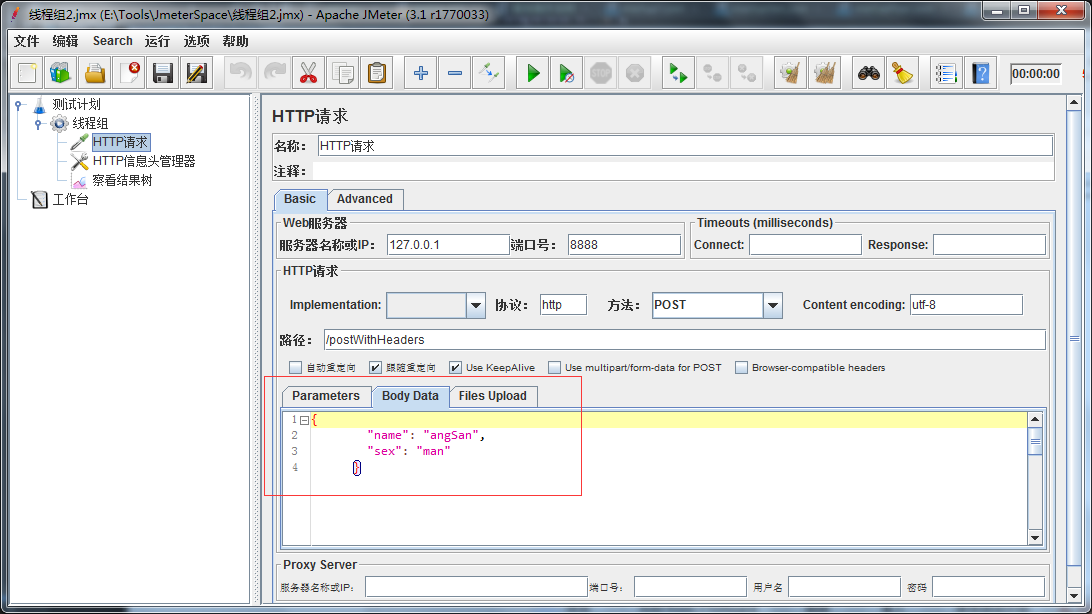1092x614 pixels.
Task: Open Search with the binoculars icon
Action: [x=868, y=73]
